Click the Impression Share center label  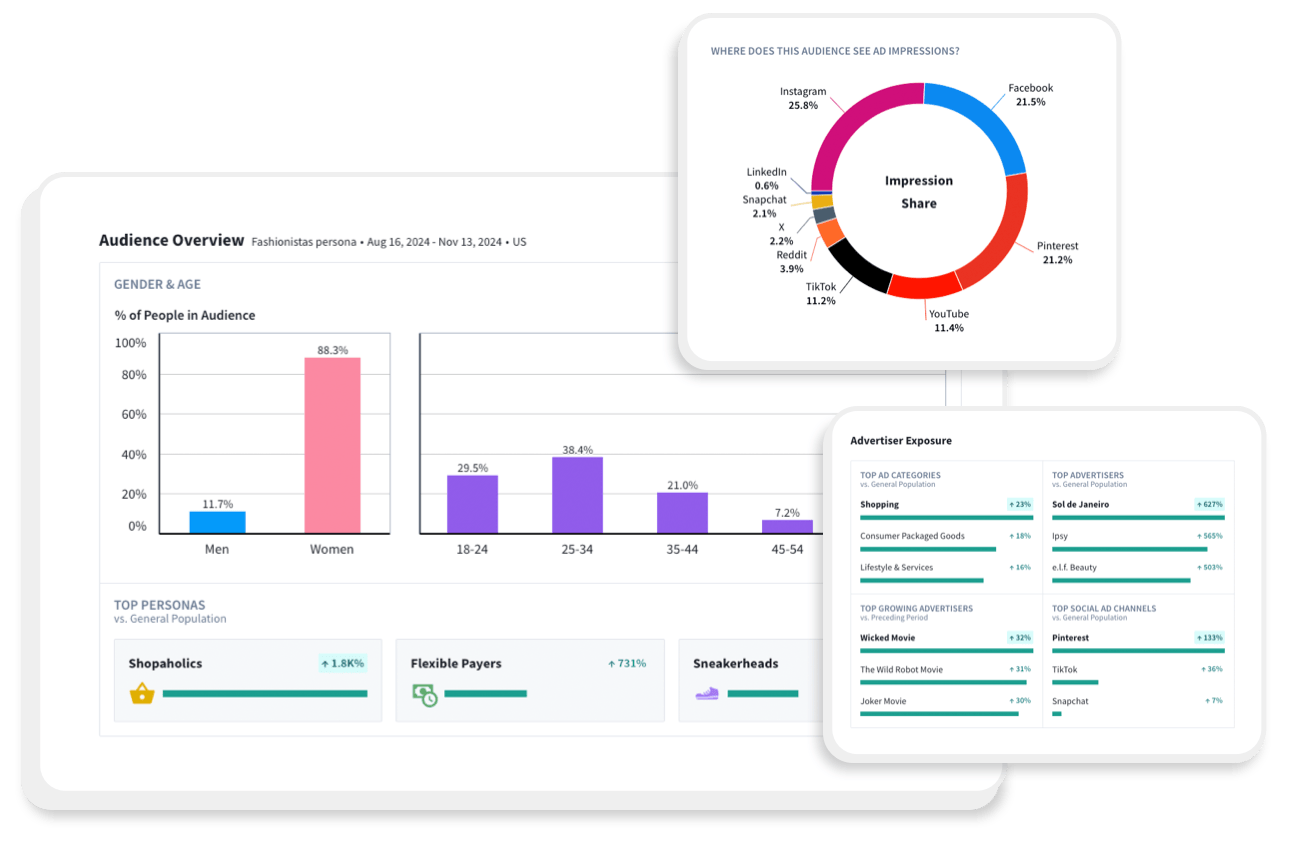point(919,192)
